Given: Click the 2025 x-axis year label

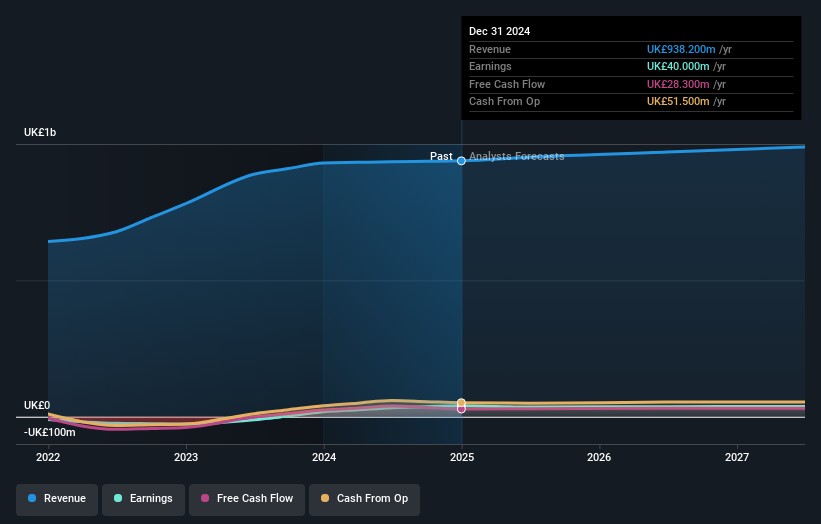Looking at the screenshot, I should coord(461,457).
